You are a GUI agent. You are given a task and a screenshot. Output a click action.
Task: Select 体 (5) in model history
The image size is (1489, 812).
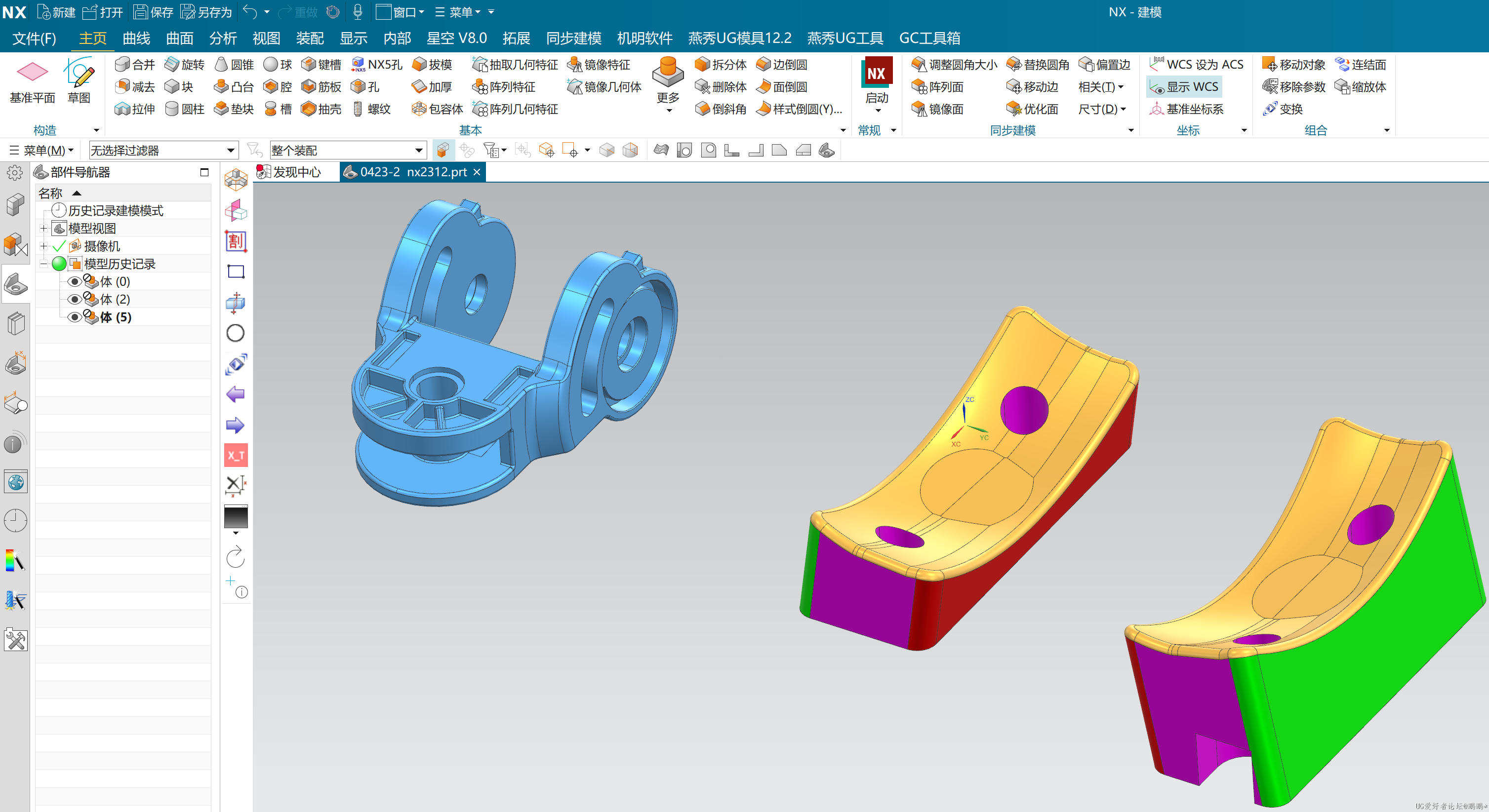tap(116, 317)
